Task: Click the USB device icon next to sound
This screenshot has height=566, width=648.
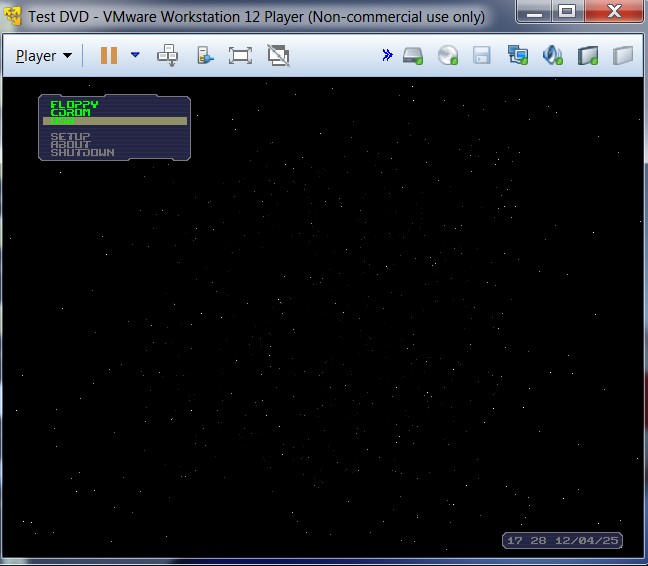Action: coord(588,56)
